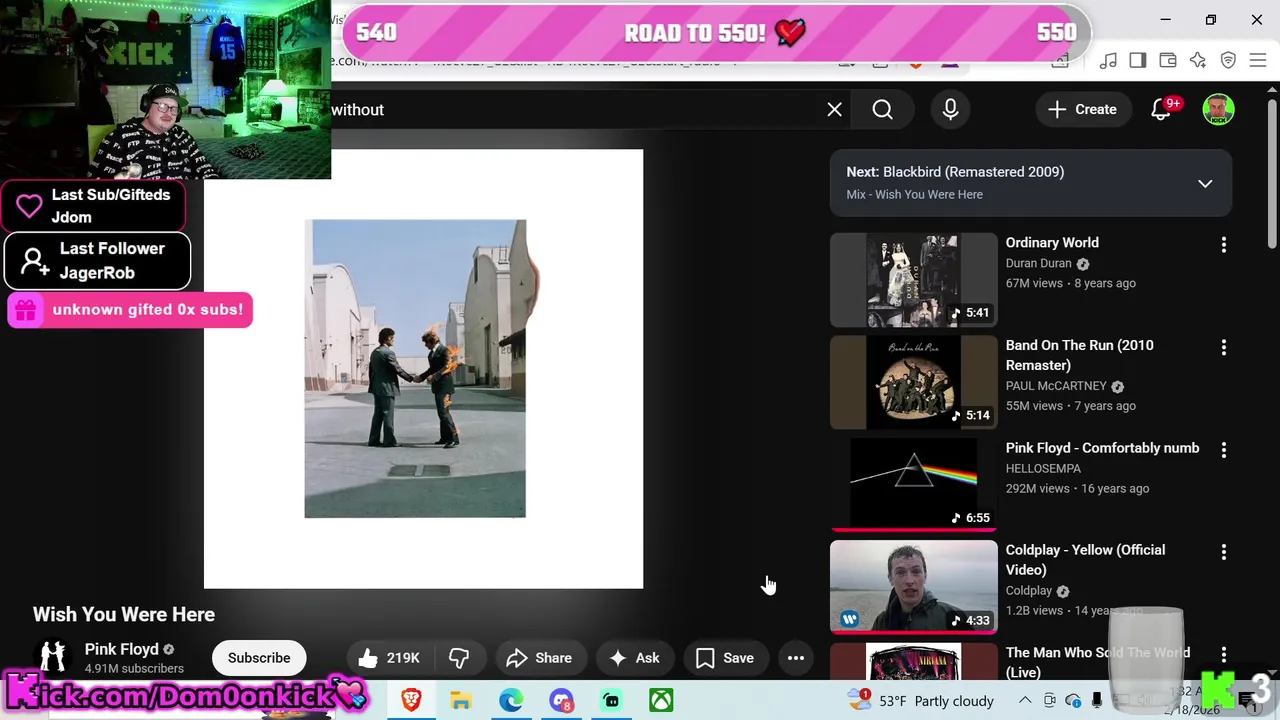Open the 53°F Partly cloudy weather widget
Image resolution: width=1280 pixels, height=720 pixels.
(x=920, y=700)
